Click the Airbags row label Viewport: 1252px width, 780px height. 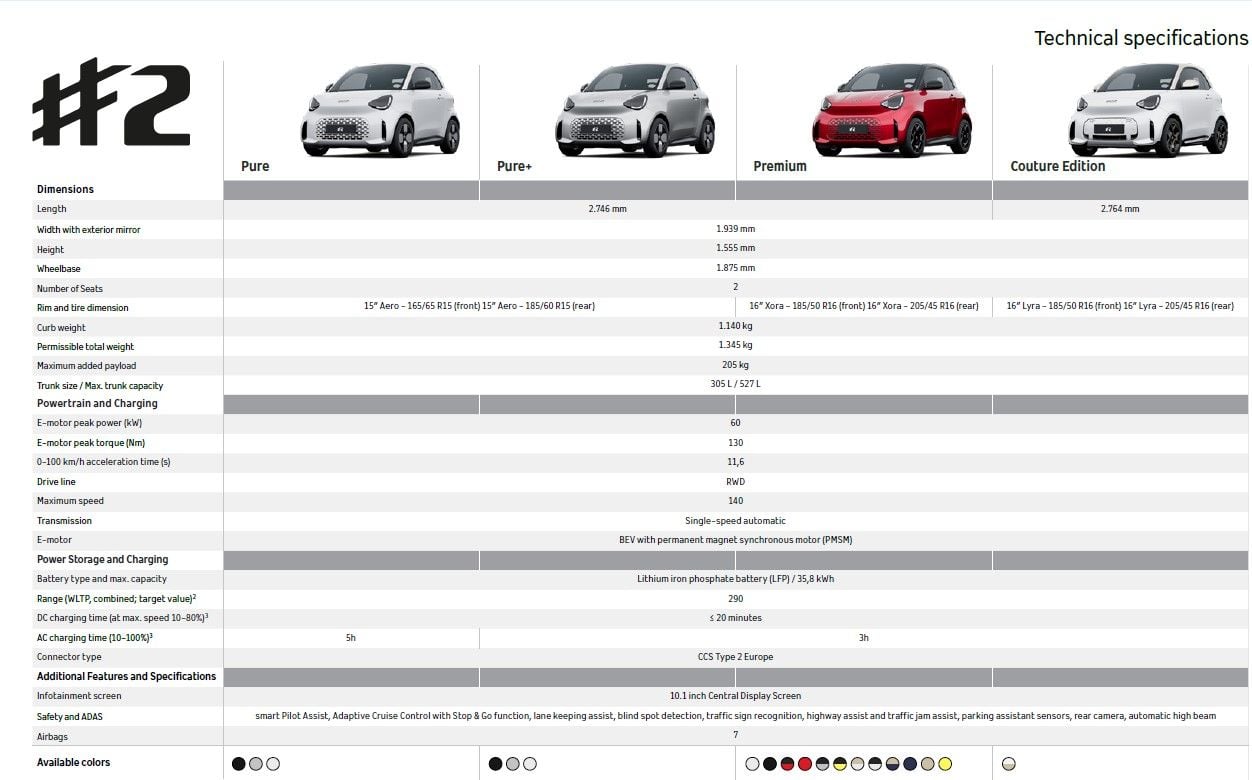click(x=51, y=735)
